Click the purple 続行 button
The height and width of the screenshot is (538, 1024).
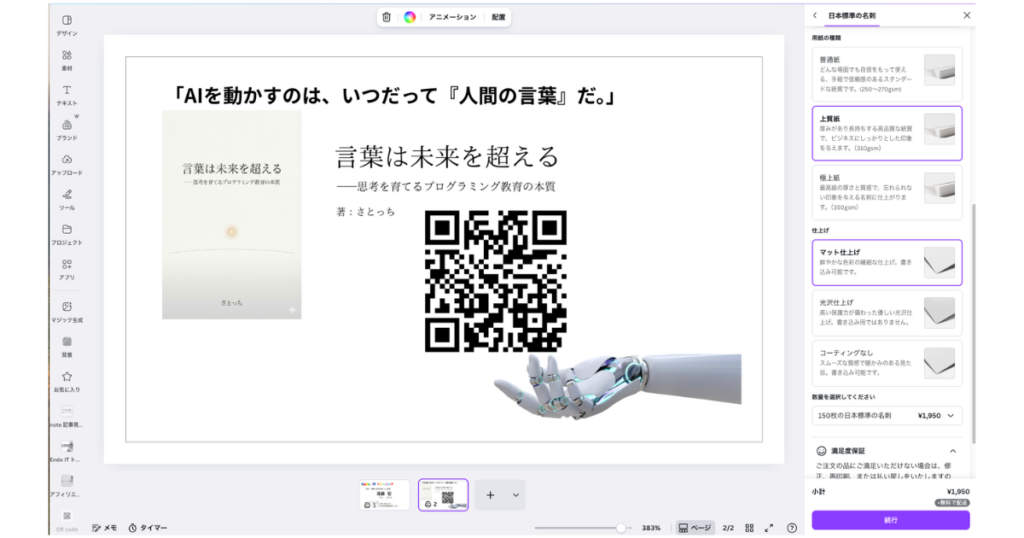(890, 520)
